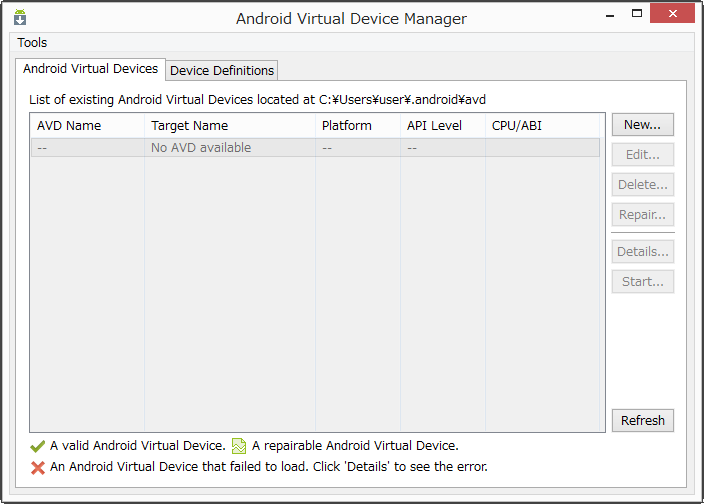Sort by Target Name column header
704x504 pixels.
(230, 126)
